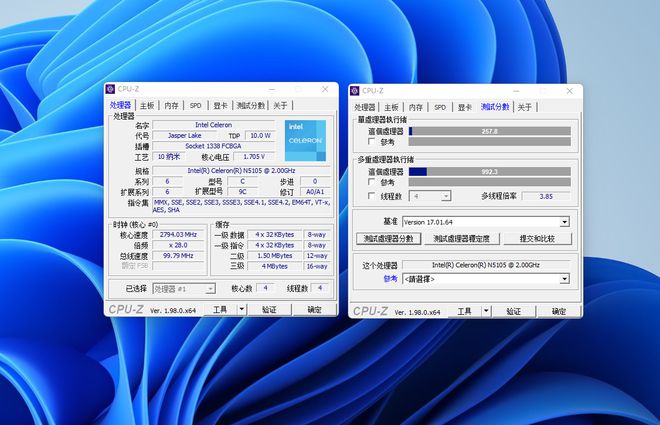Minimize the left CPU-Z window
Image resolution: width=660 pixels, height=425 pixels.
pos(272,89)
